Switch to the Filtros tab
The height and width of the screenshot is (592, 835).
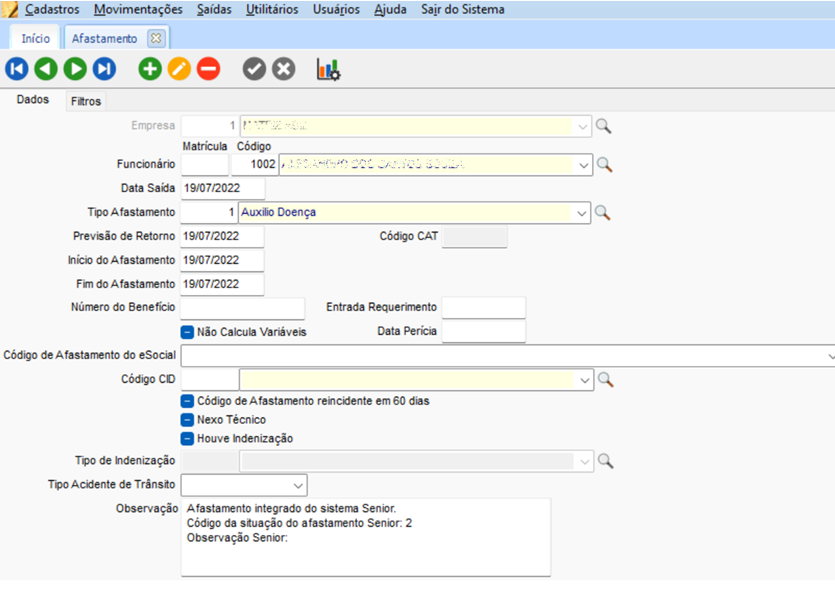(x=86, y=101)
